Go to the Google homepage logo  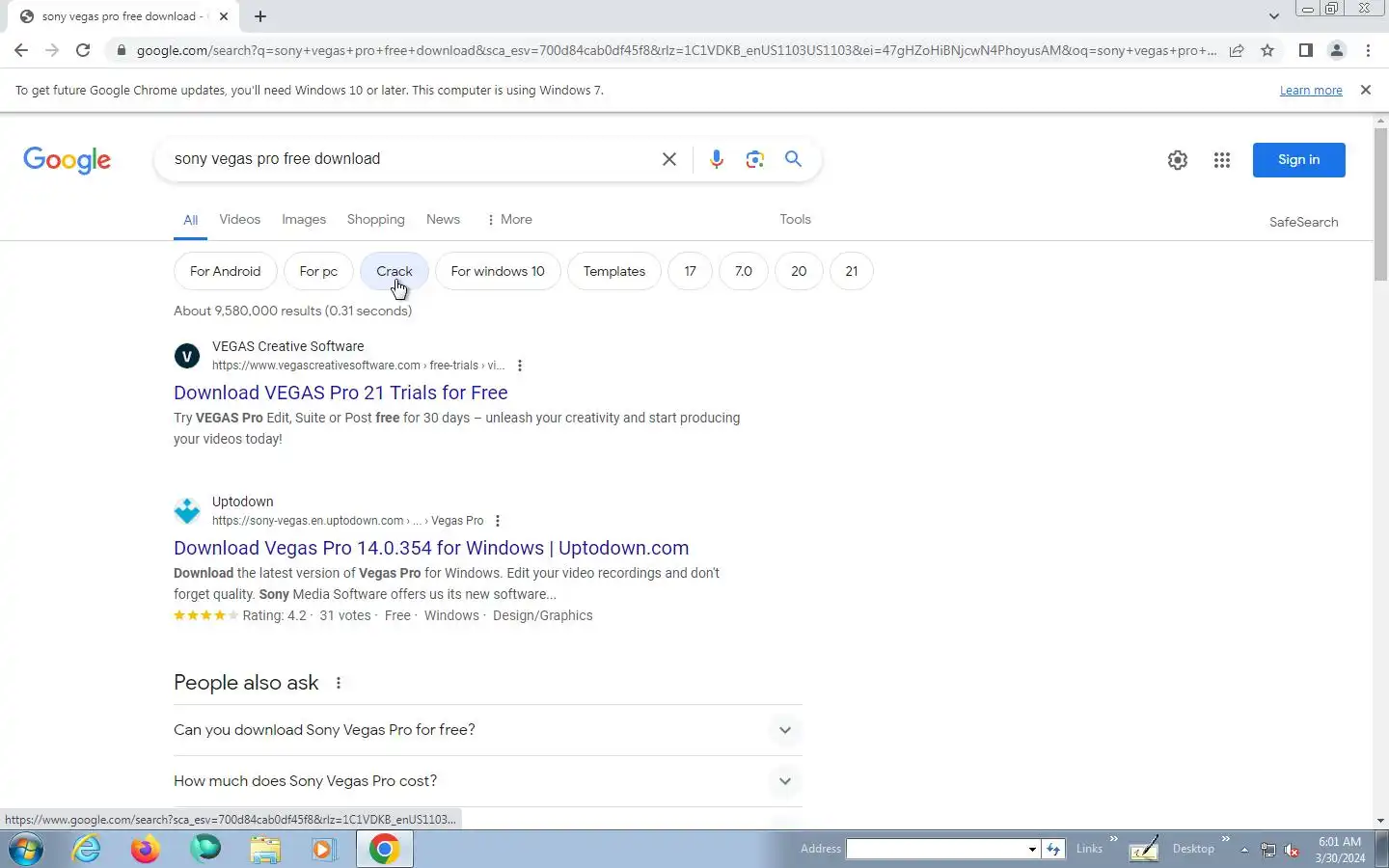click(x=67, y=160)
